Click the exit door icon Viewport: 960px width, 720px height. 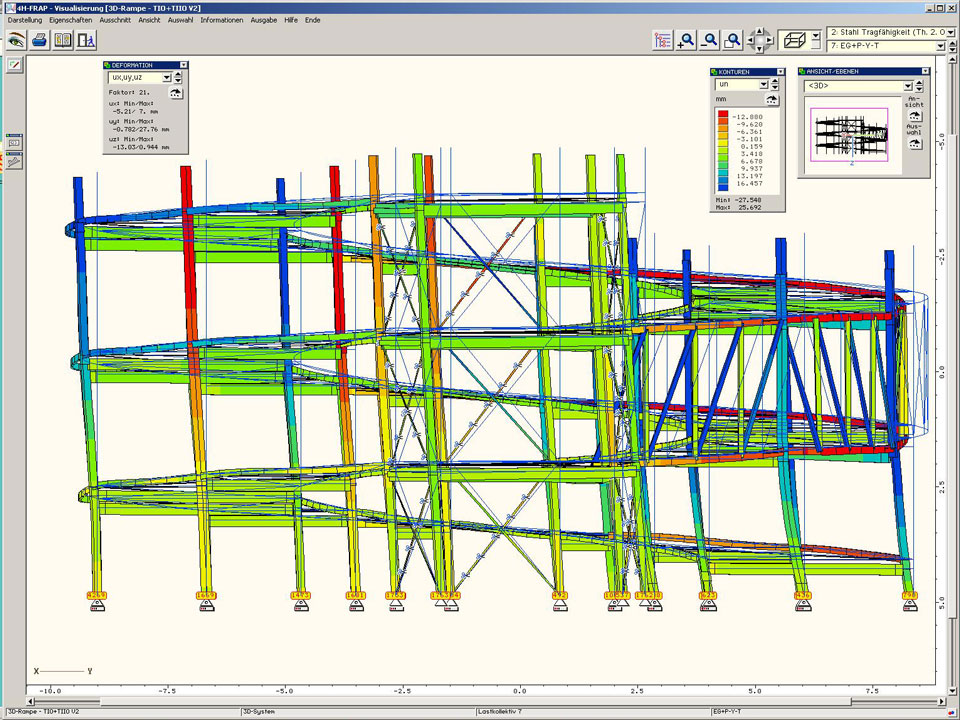point(88,41)
